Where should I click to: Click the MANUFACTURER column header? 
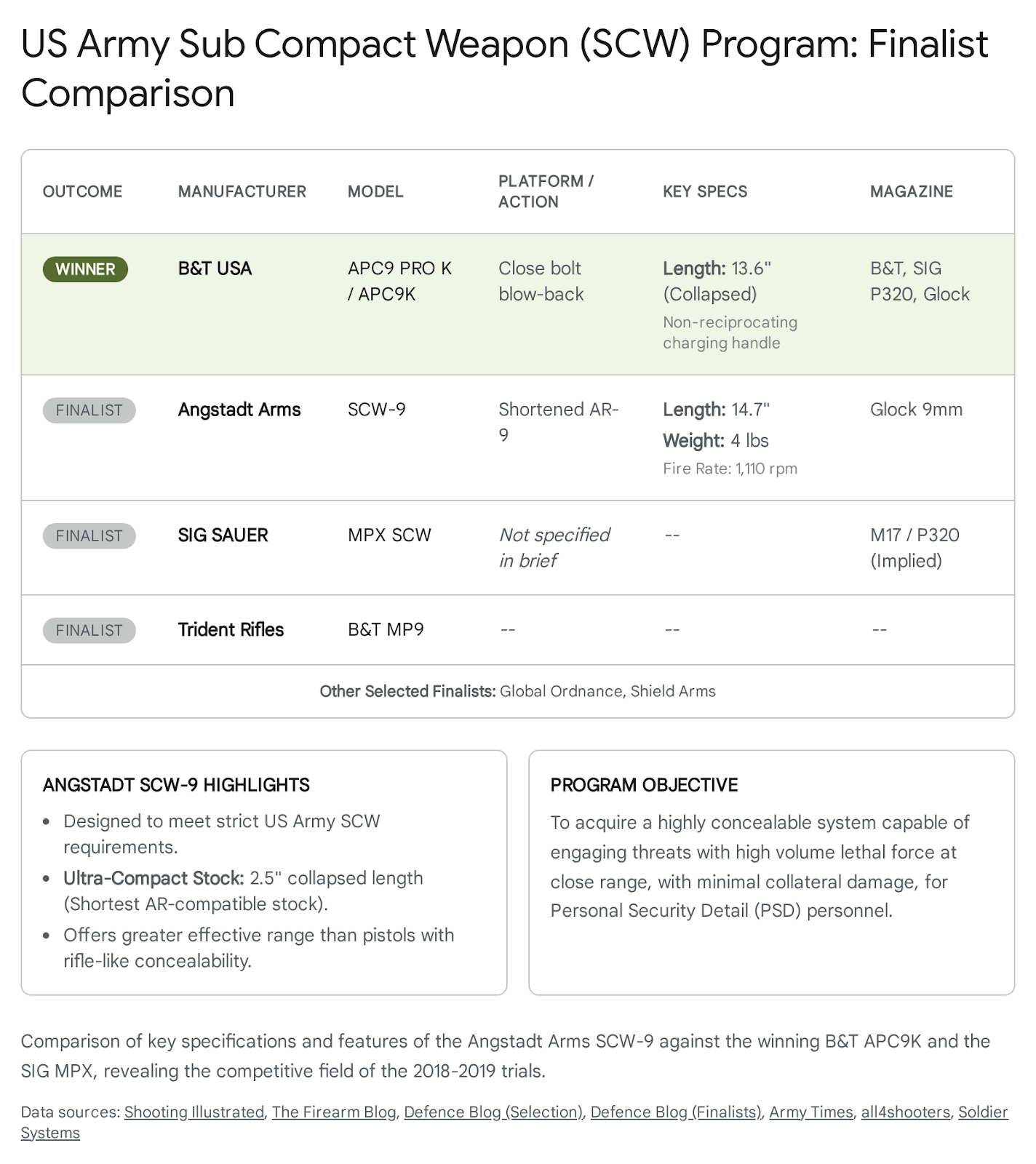pos(242,191)
